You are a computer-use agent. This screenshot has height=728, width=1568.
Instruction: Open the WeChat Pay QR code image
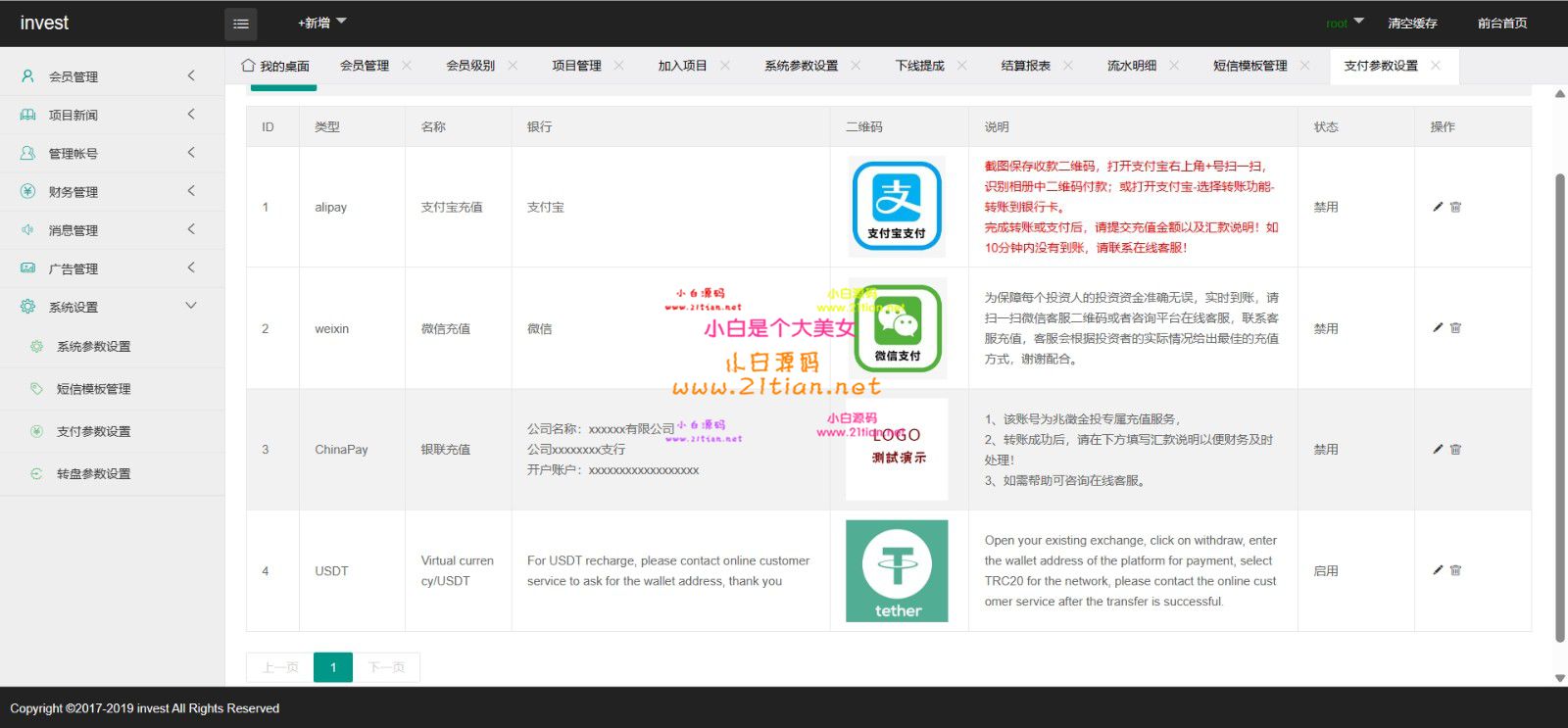point(897,328)
